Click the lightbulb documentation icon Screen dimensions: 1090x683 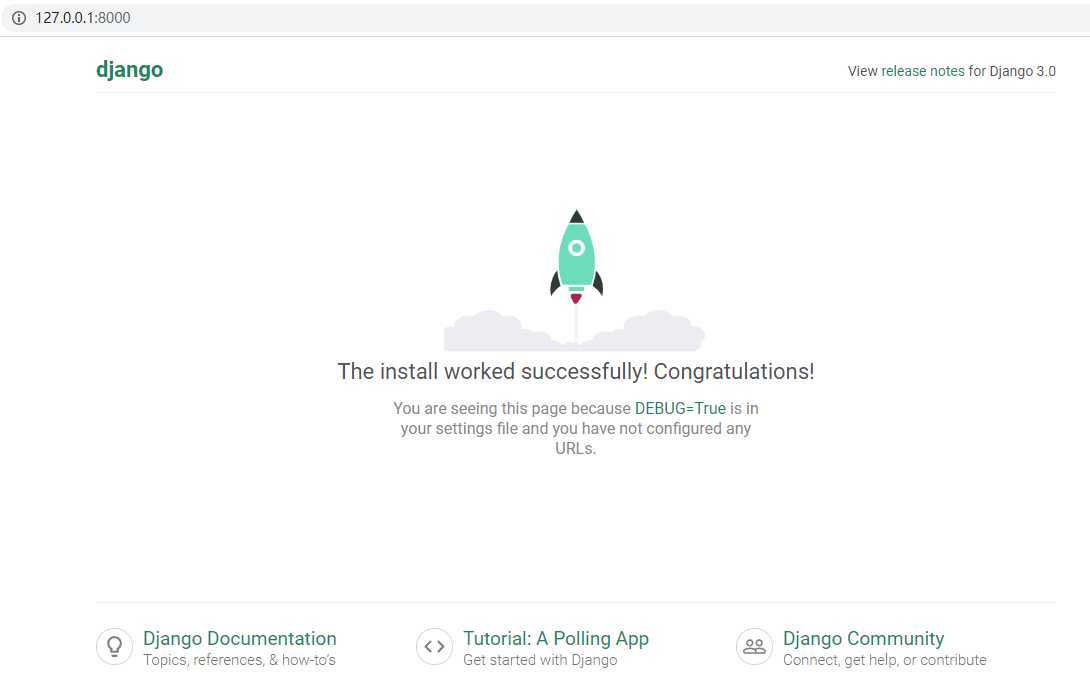click(115, 647)
